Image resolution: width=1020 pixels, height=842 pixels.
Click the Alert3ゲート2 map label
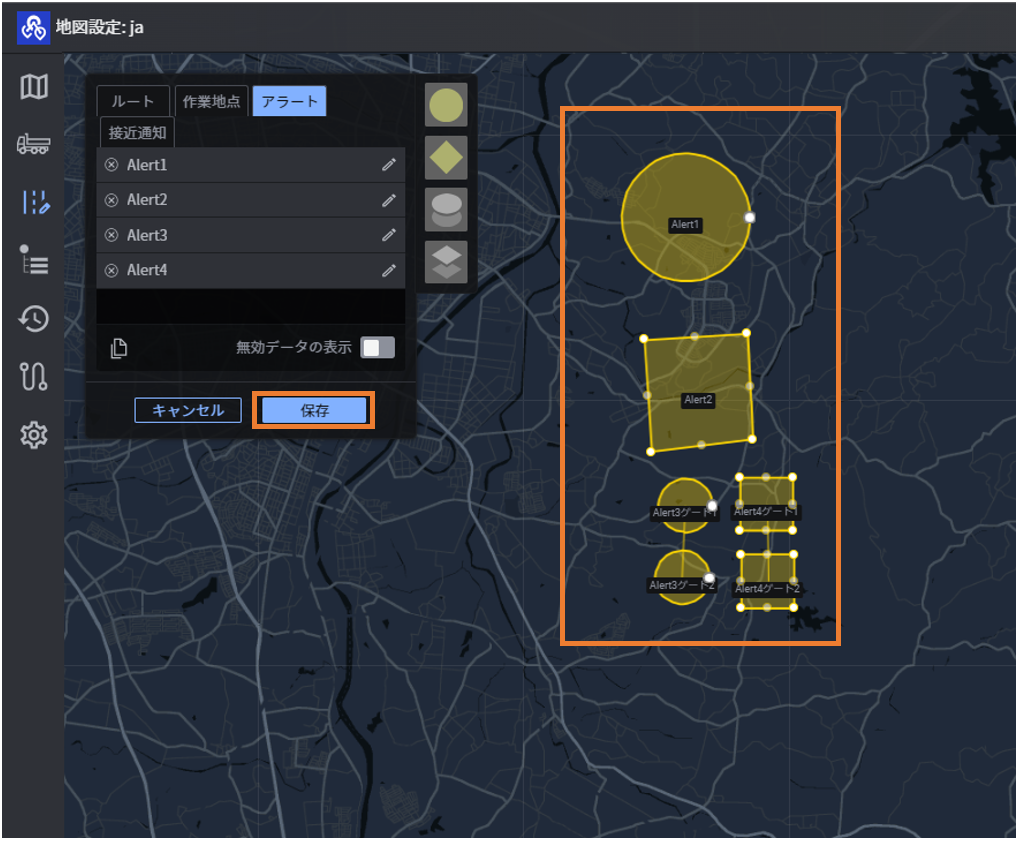pyautogui.click(x=682, y=585)
